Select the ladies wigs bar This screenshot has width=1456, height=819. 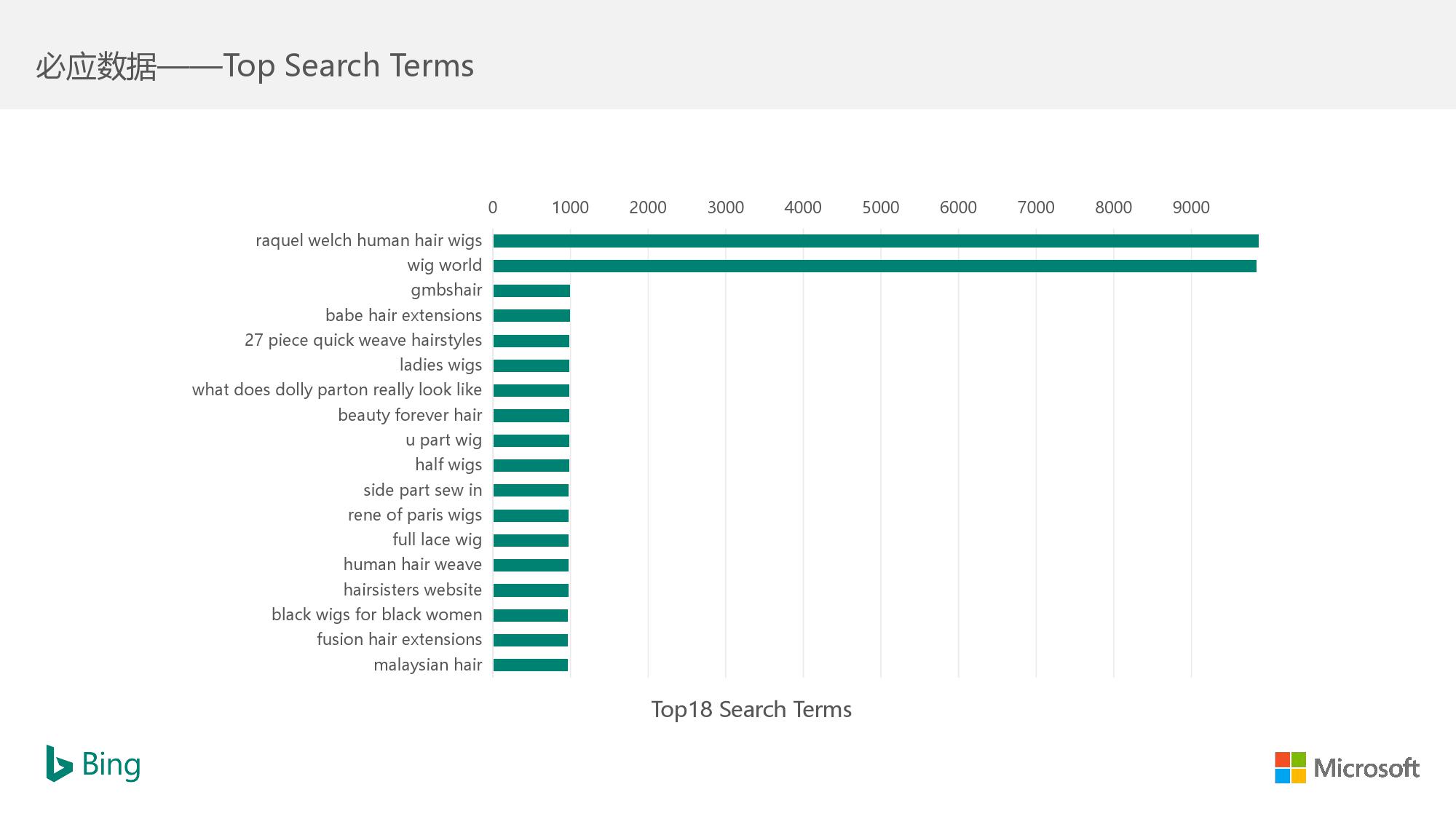coord(531,365)
